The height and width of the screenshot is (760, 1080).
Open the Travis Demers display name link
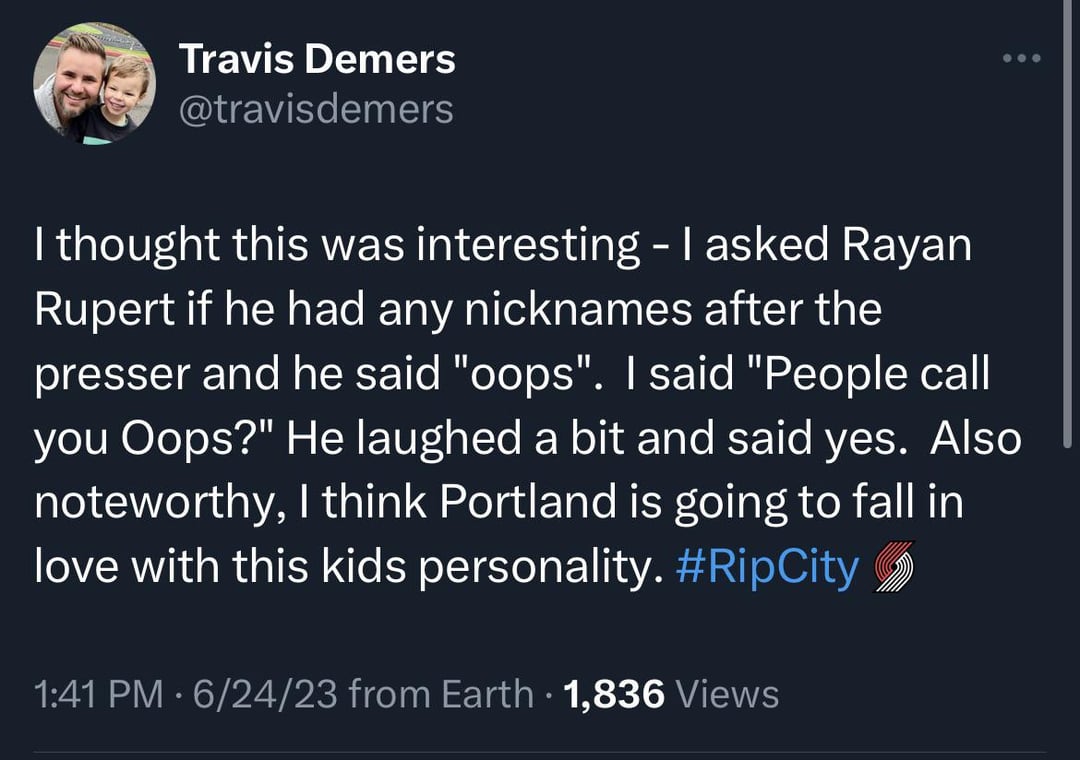coord(318,61)
